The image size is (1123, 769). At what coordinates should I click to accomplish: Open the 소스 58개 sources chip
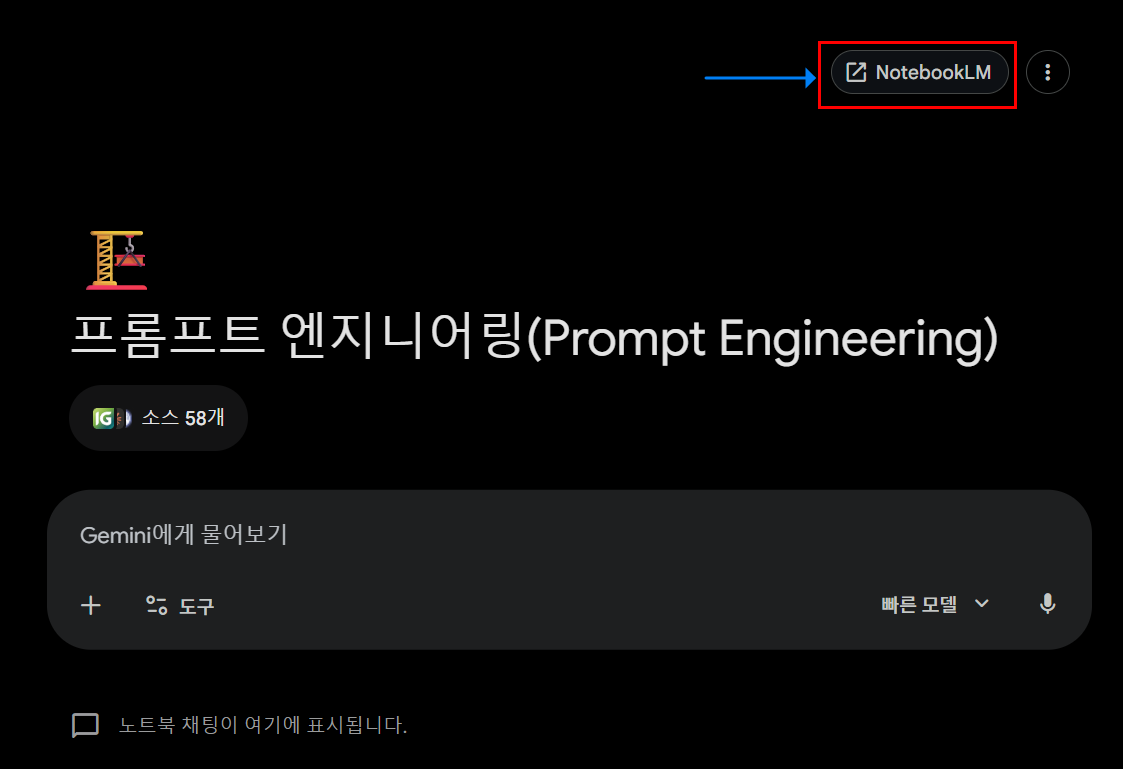[158, 418]
